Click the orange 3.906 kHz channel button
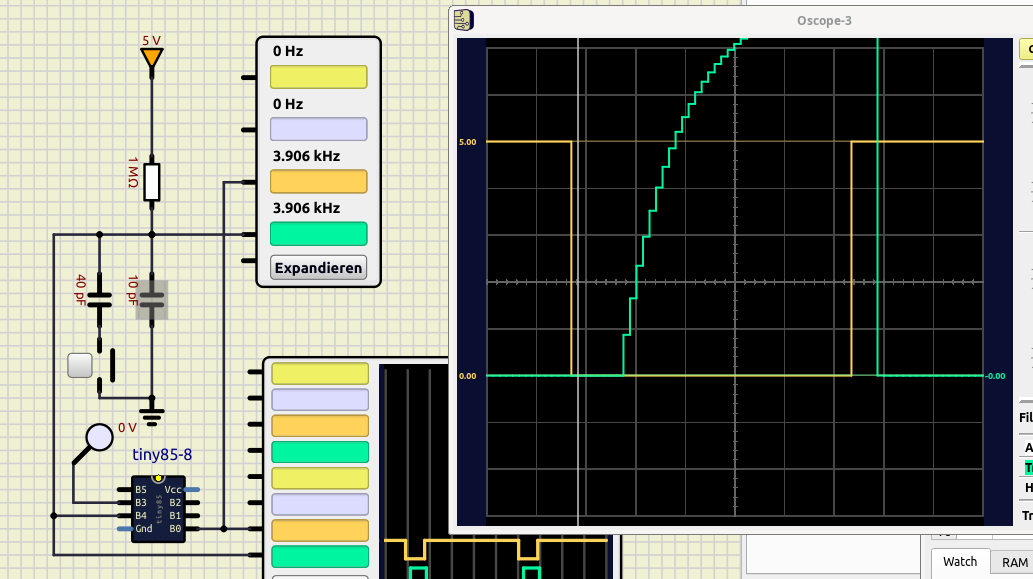This screenshot has width=1033, height=579. [318, 181]
